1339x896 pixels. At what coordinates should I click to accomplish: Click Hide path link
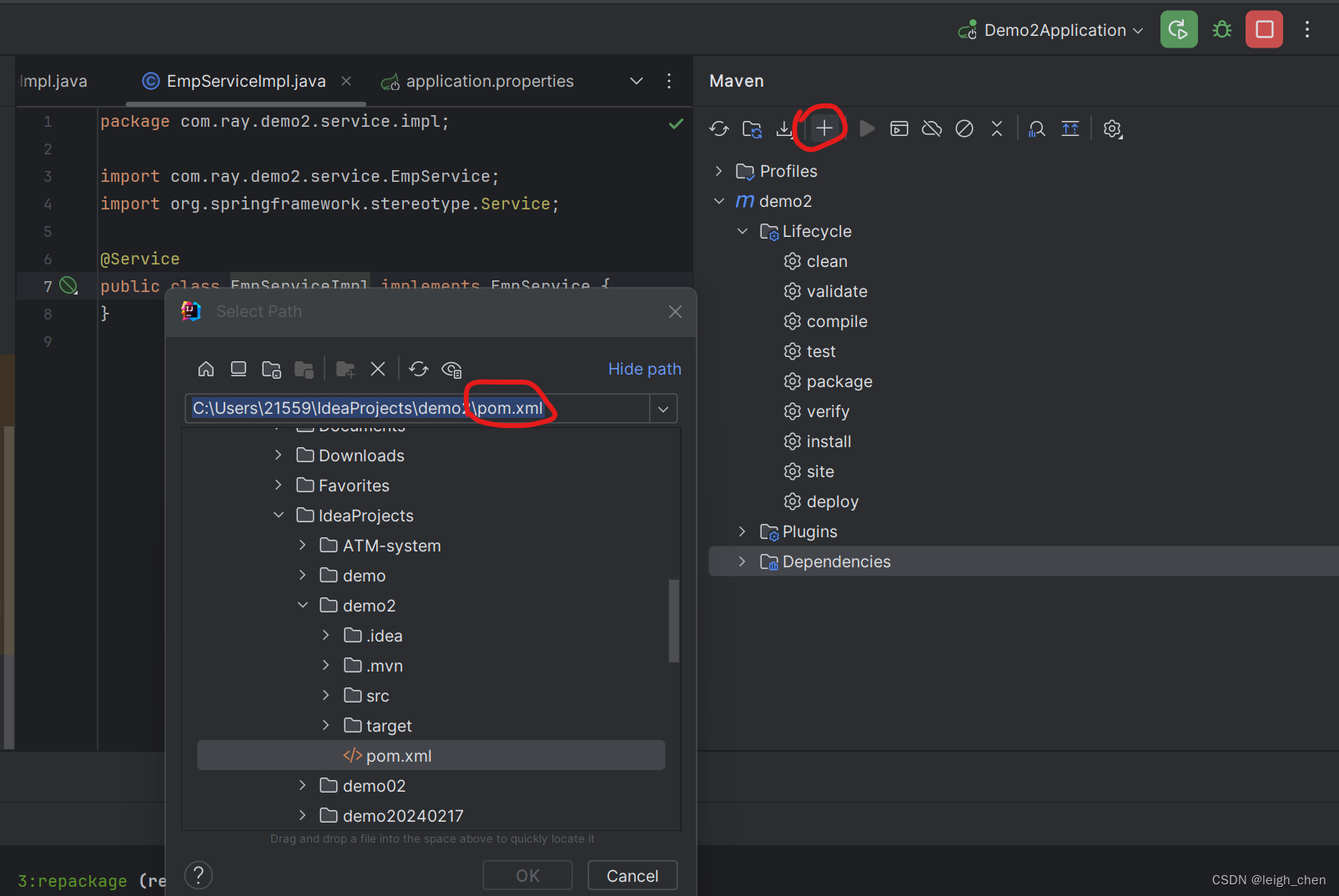coord(644,369)
